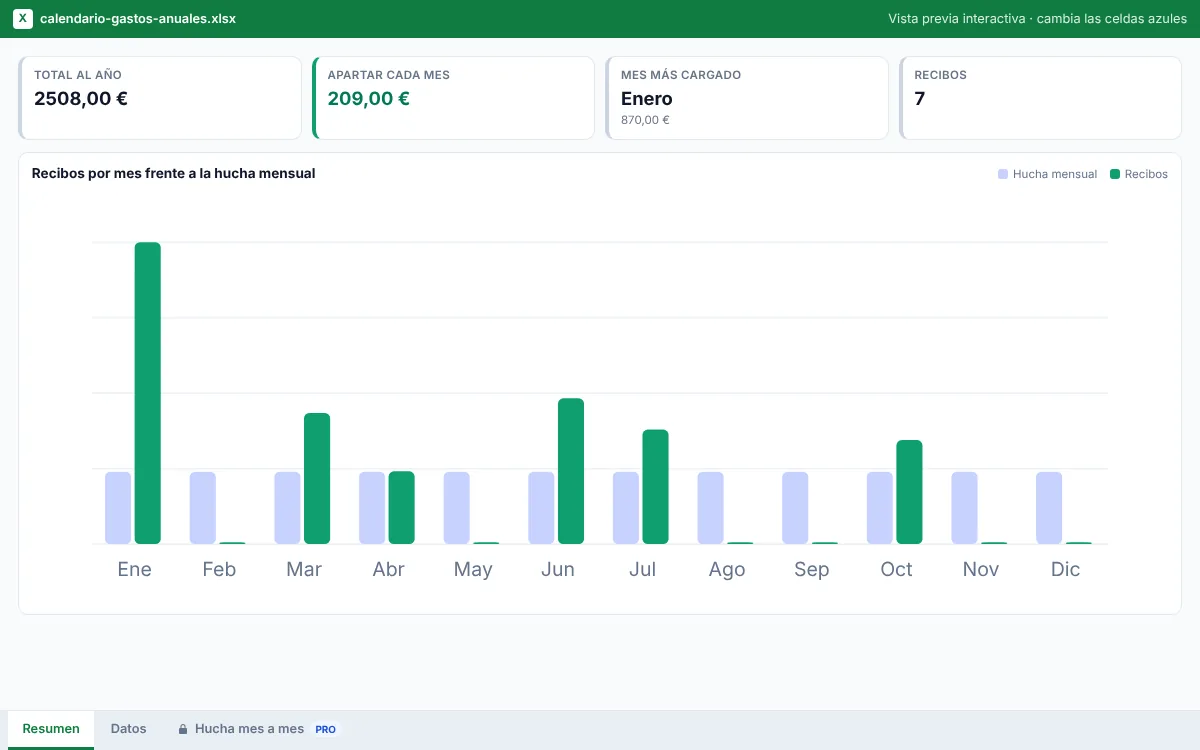Select the 209,00 € monthly amount
Image resolution: width=1200 pixels, height=750 pixels.
[369, 98]
